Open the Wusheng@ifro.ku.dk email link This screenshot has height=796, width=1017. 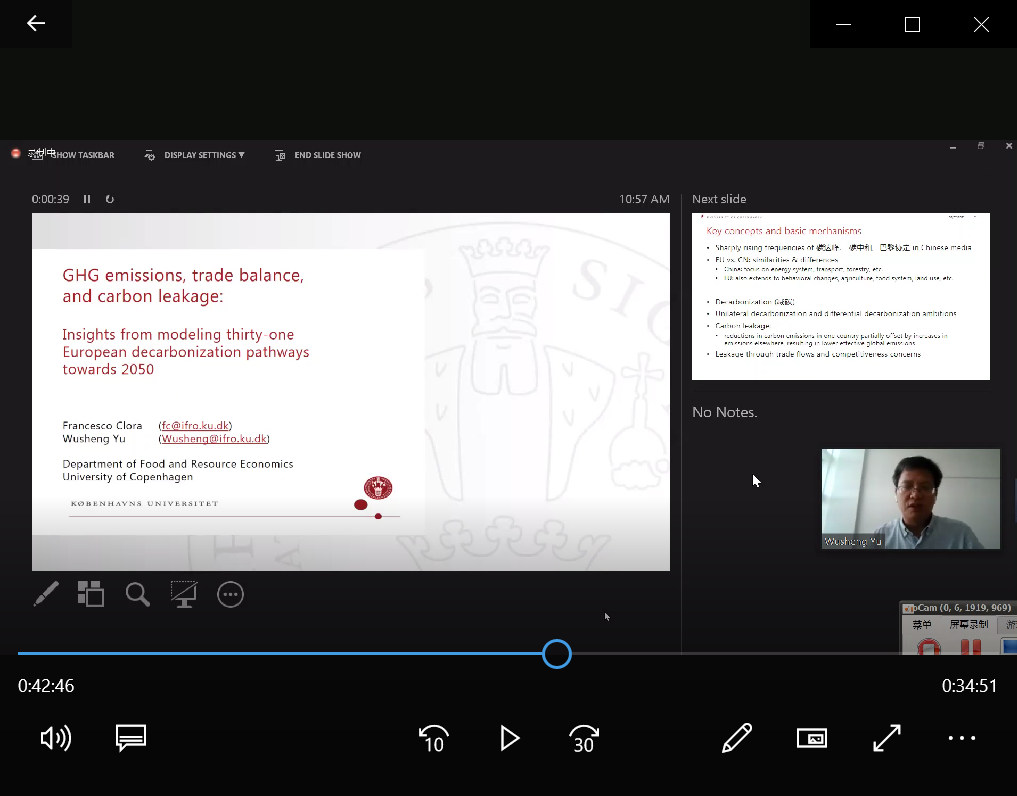point(214,439)
